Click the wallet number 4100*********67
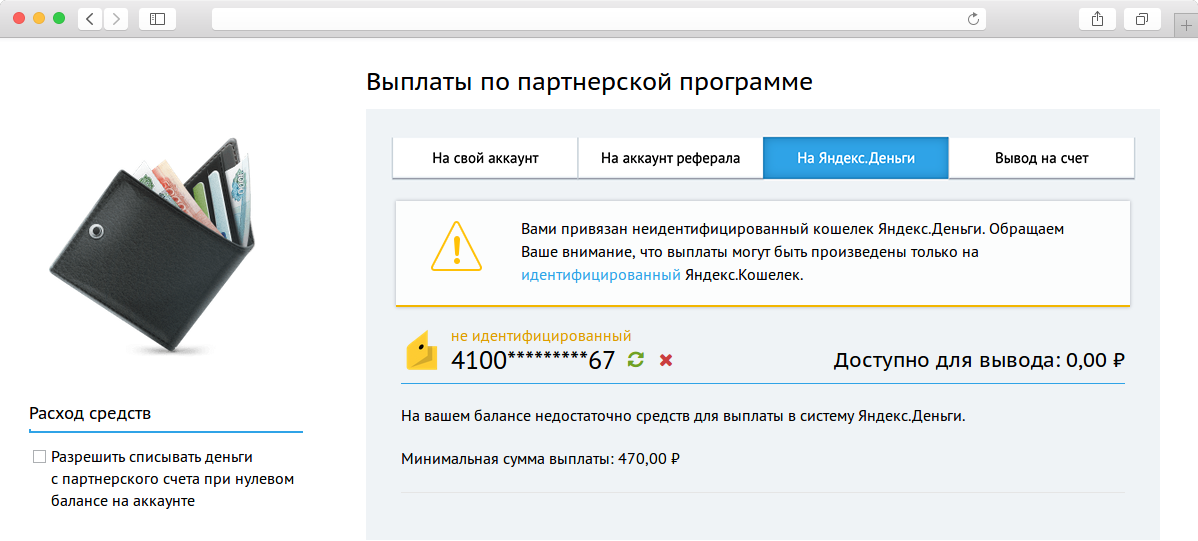 tap(533, 360)
